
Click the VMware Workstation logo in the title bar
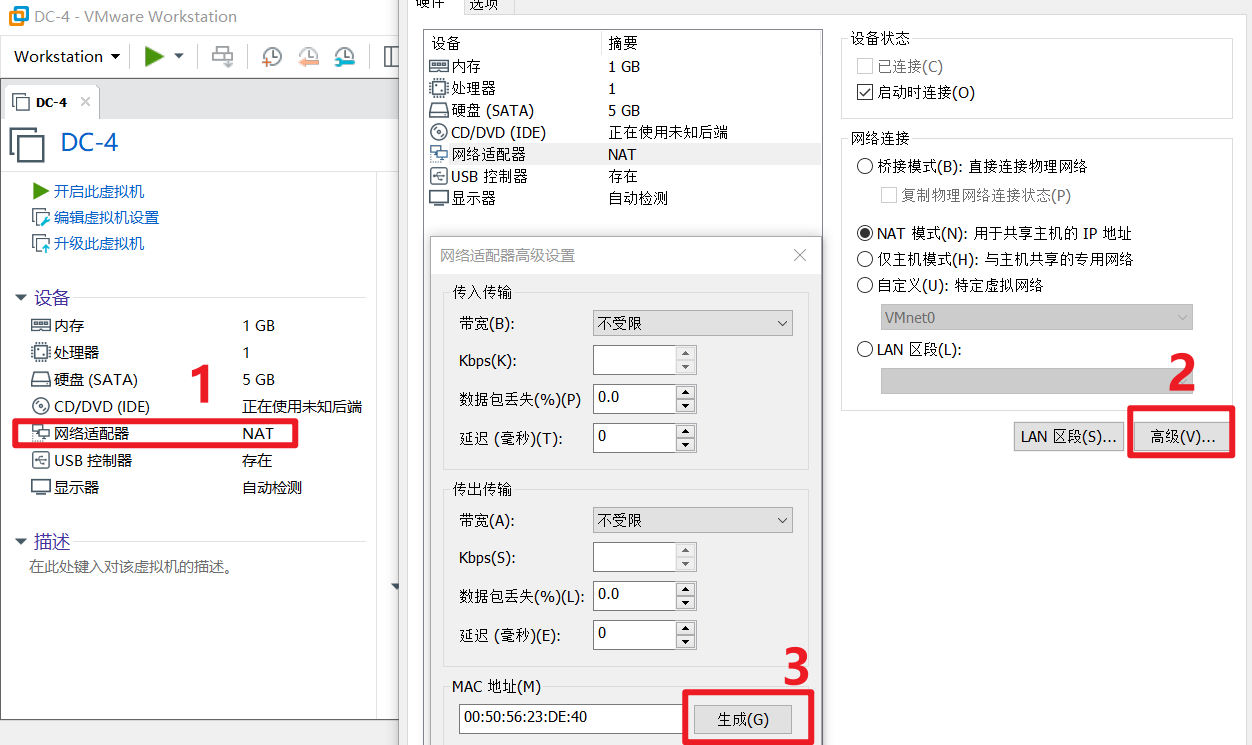pyautogui.click(x=17, y=16)
